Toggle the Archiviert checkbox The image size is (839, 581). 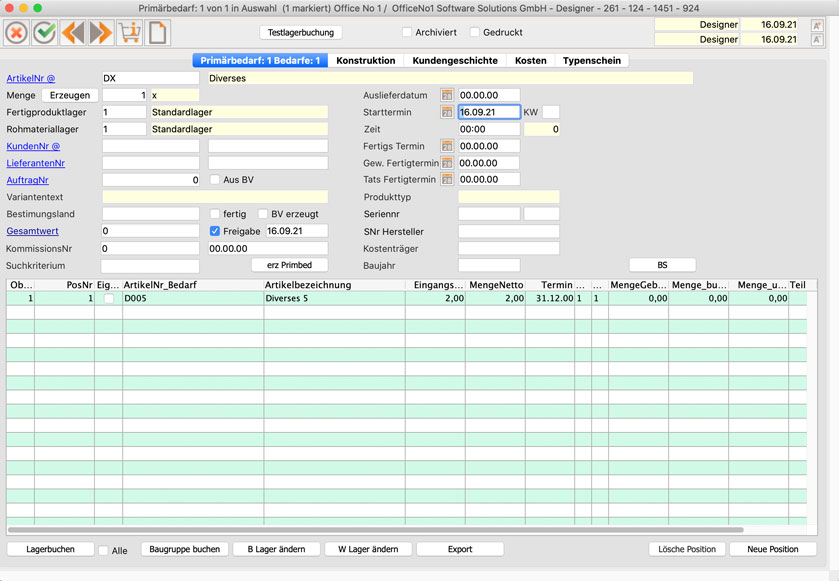click(407, 32)
